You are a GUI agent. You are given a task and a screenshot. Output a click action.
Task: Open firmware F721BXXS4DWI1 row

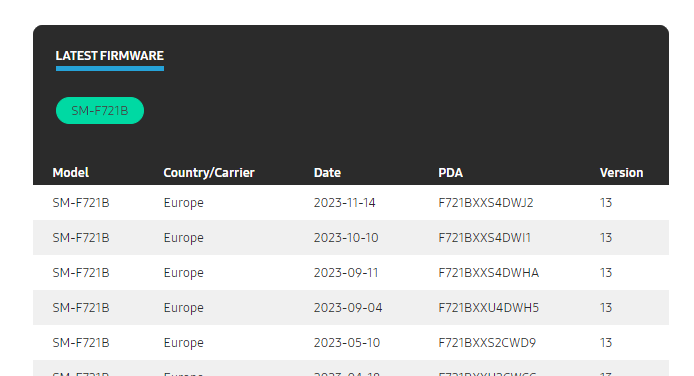(351, 238)
